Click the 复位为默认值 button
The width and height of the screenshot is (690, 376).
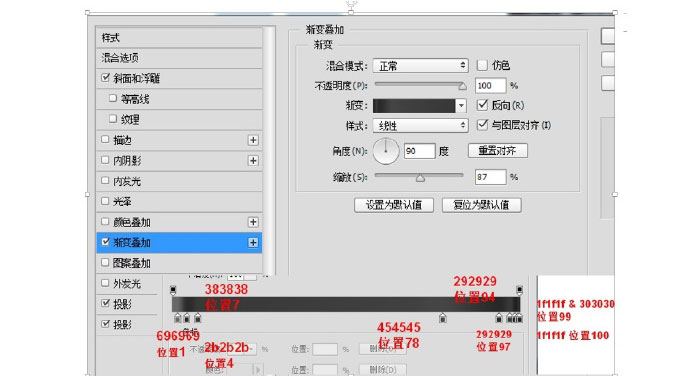tap(481, 205)
